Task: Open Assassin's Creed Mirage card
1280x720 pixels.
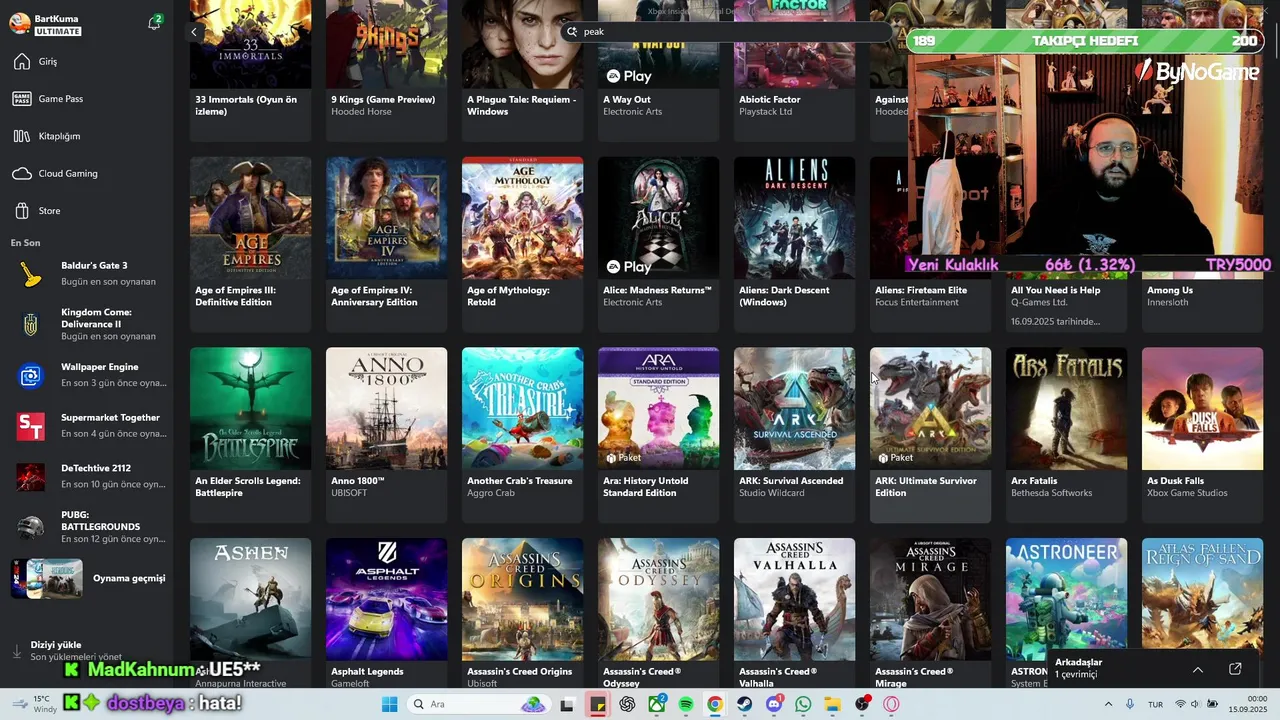Action: tap(930, 613)
